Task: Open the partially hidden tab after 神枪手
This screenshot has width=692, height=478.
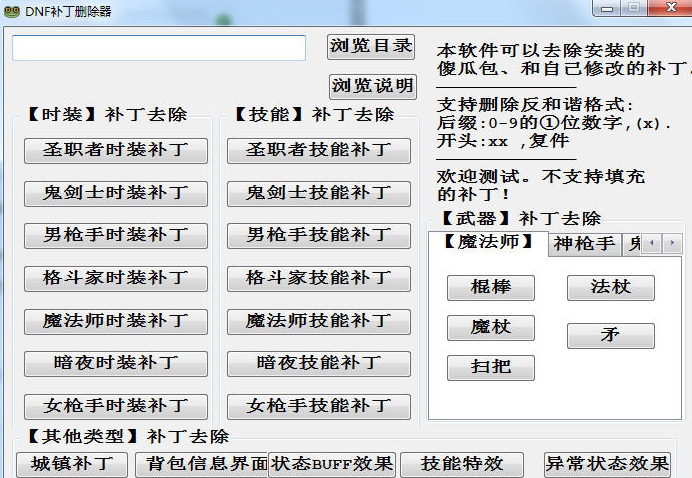Action: [632, 244]
